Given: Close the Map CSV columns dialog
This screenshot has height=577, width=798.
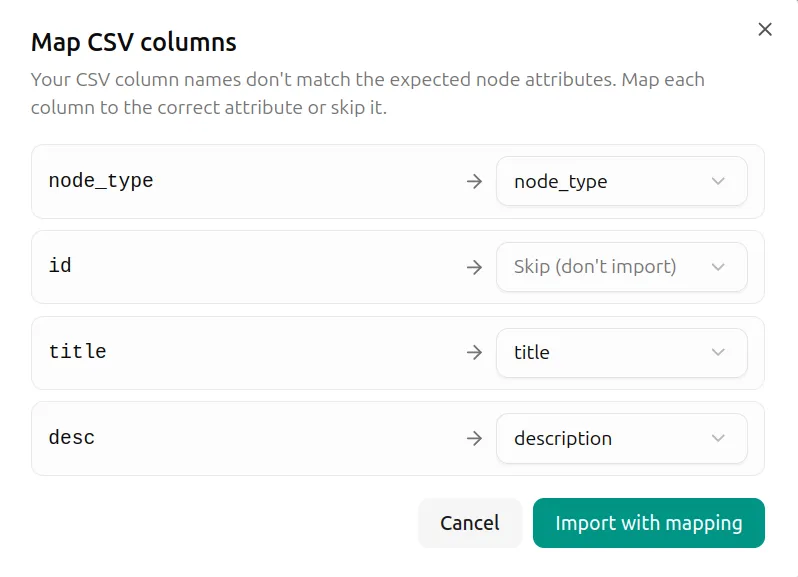Looking at the screenshot, I should [x=764, y=30].
